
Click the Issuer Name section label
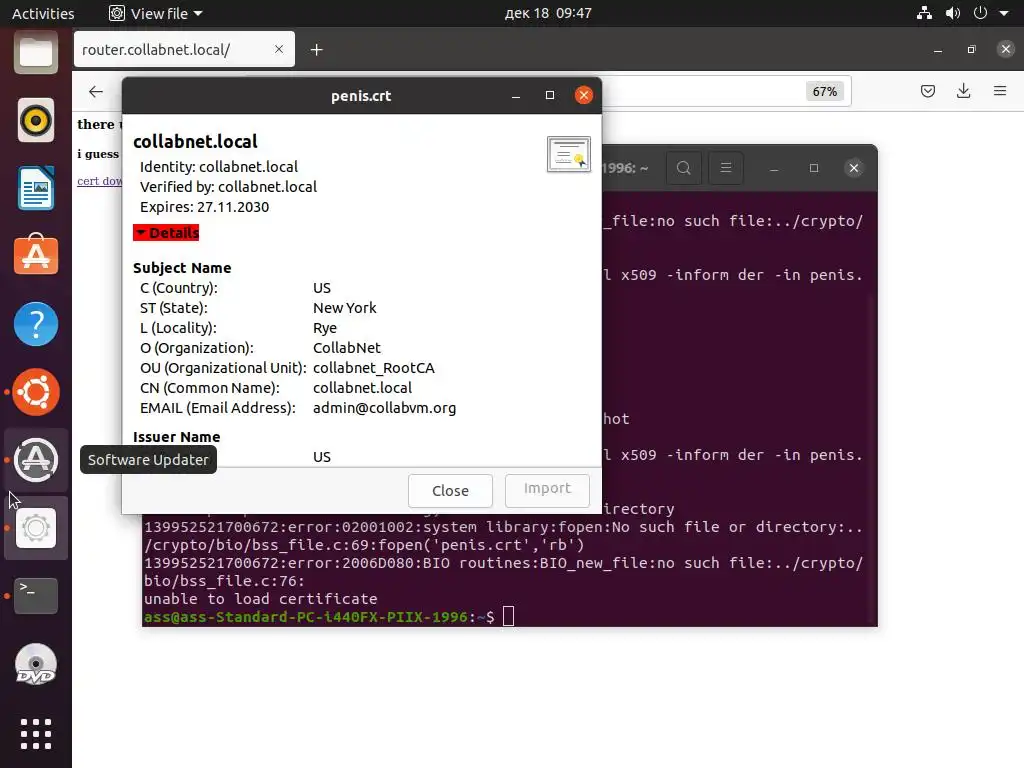(x=176, y=437)
